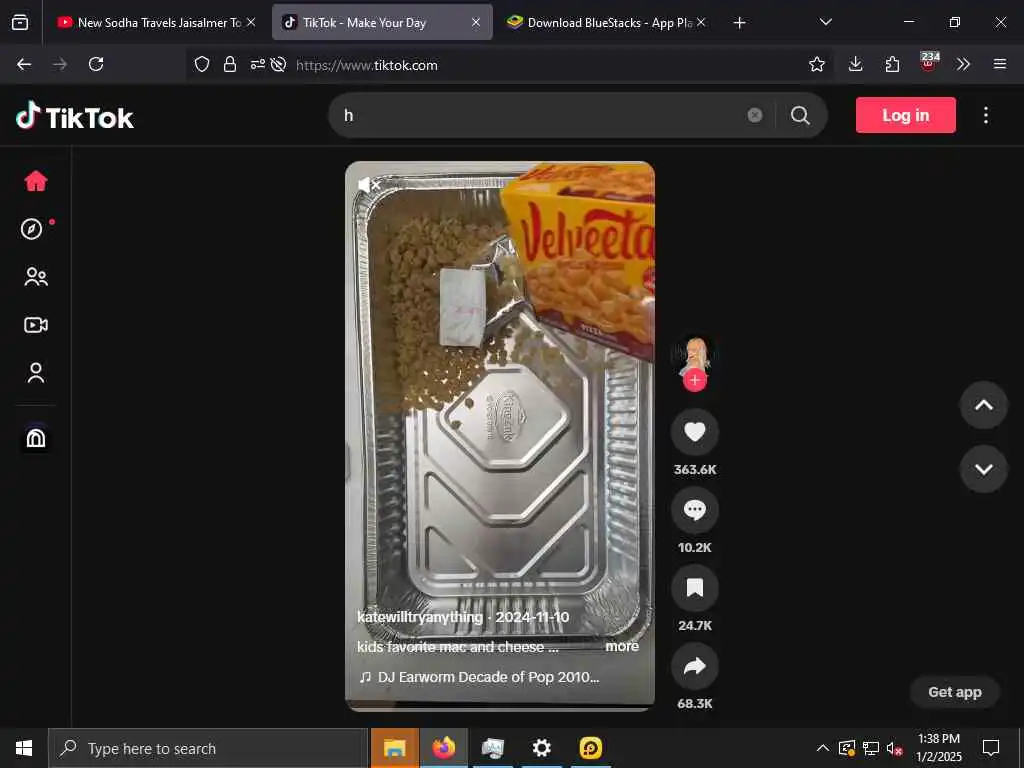Open Following people icon in sidebar
Viewport: 1024px width, 768px height.
click(36, 277)
